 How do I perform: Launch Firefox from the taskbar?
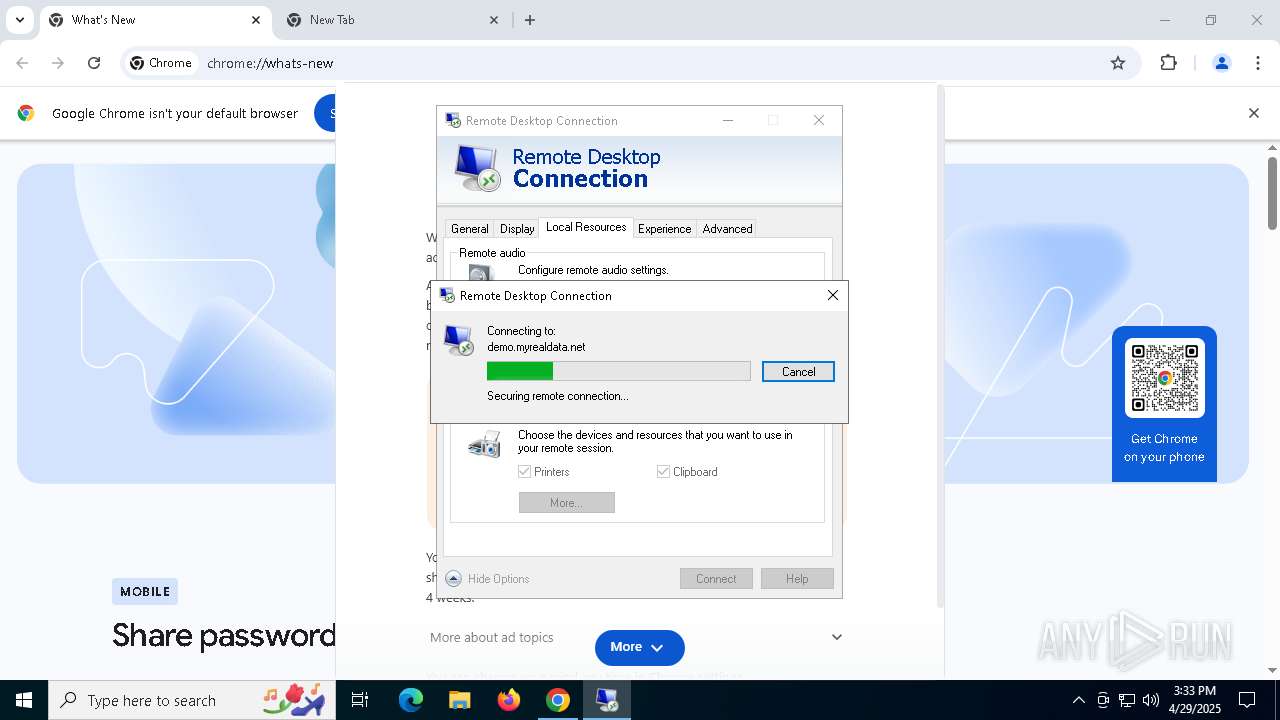coord(509,700)
